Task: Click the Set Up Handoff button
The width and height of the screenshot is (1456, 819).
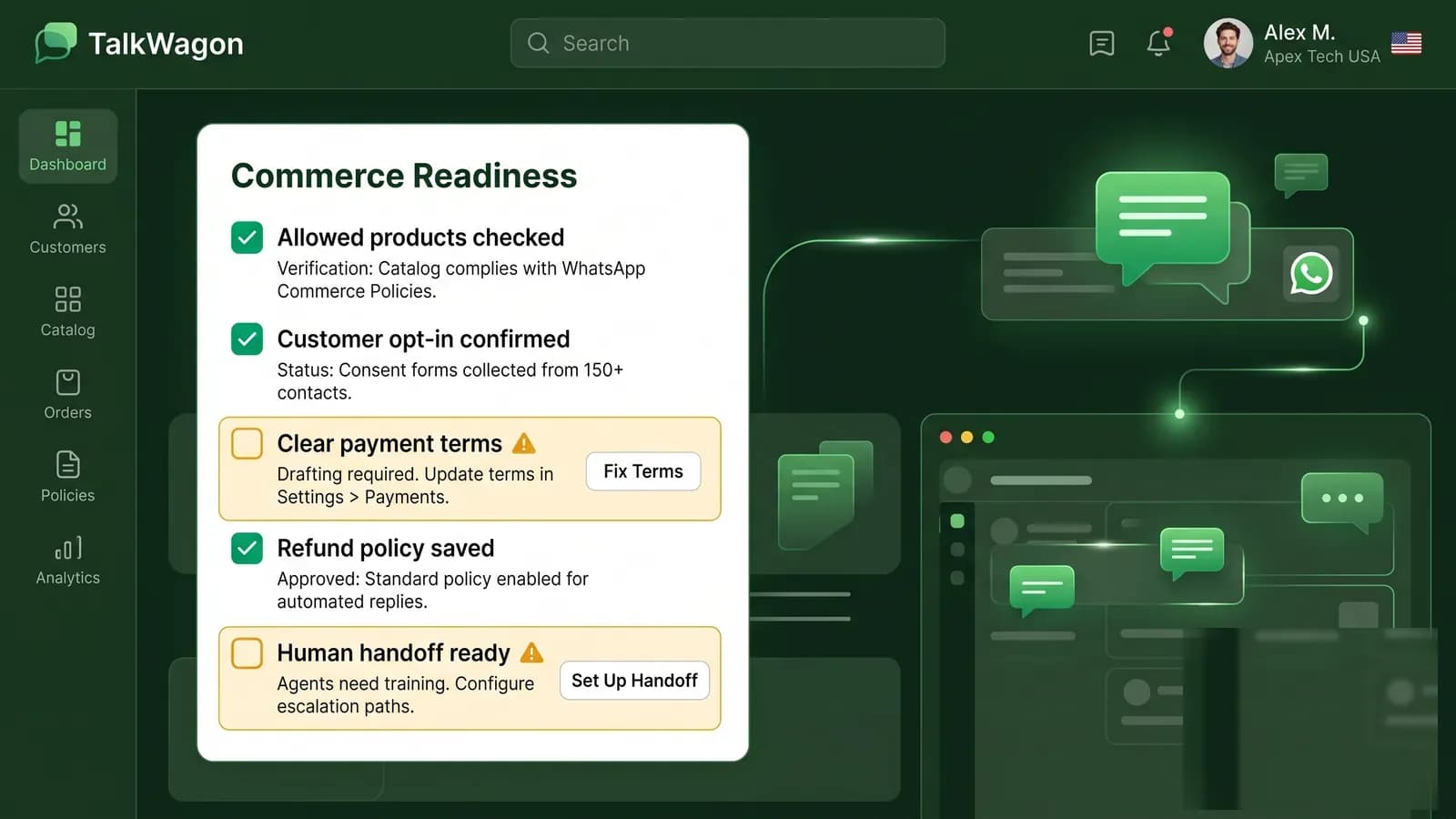Action: (x=634, y=681)
